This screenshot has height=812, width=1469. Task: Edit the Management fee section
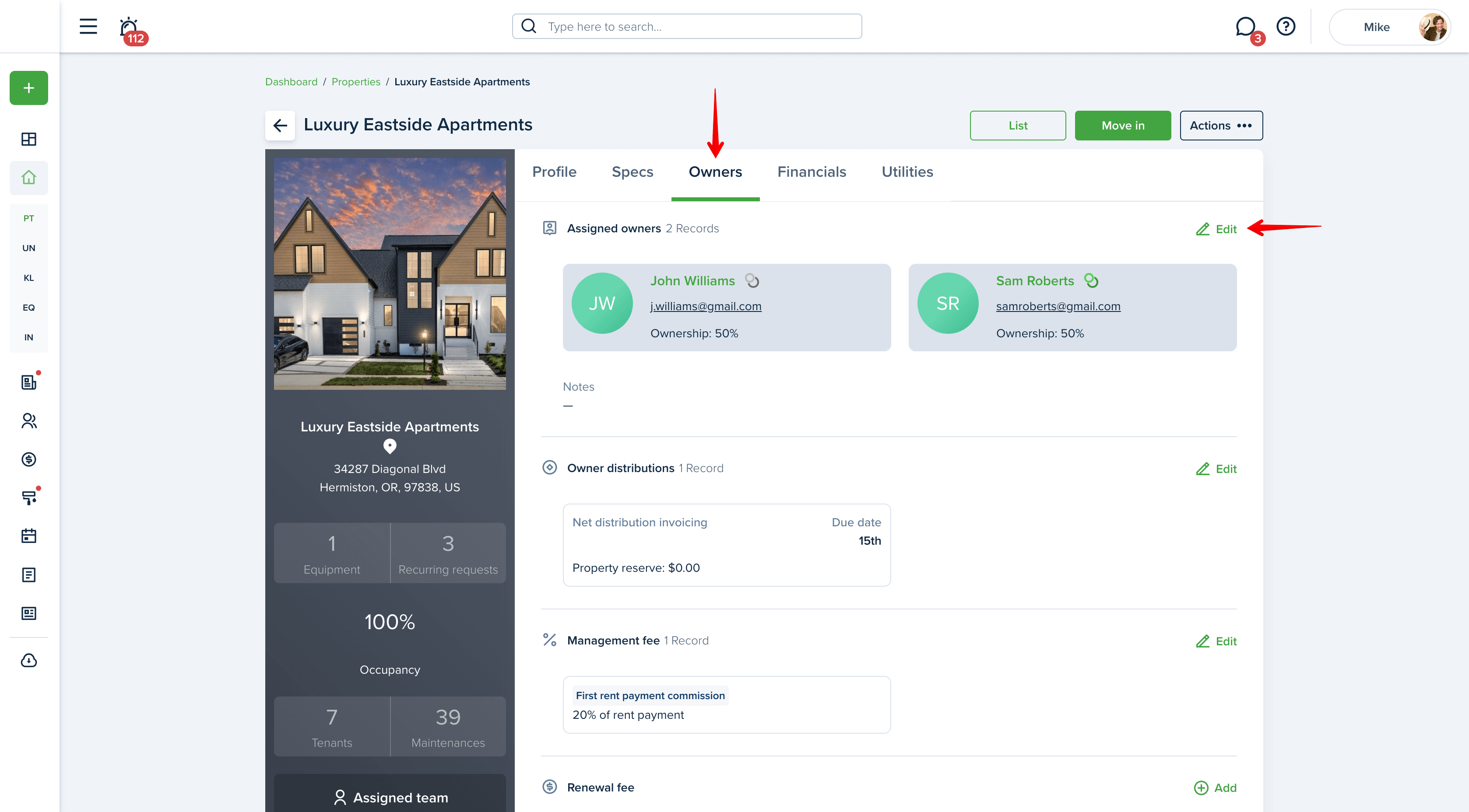(x=1216, y=641)
